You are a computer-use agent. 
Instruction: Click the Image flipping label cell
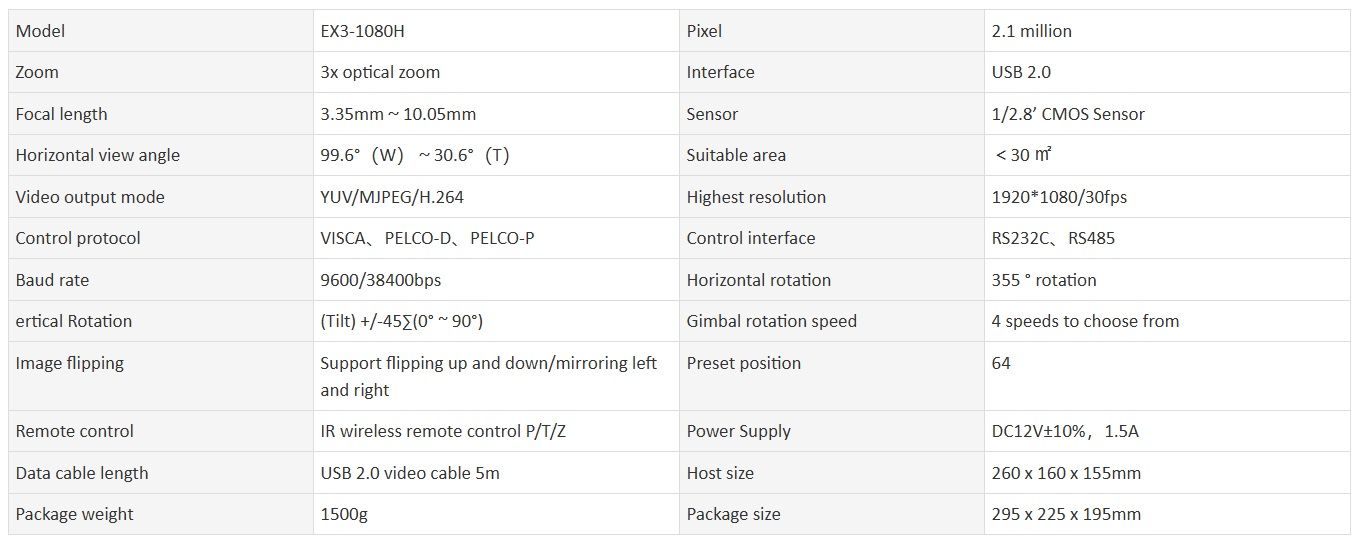tap(70, 363)
